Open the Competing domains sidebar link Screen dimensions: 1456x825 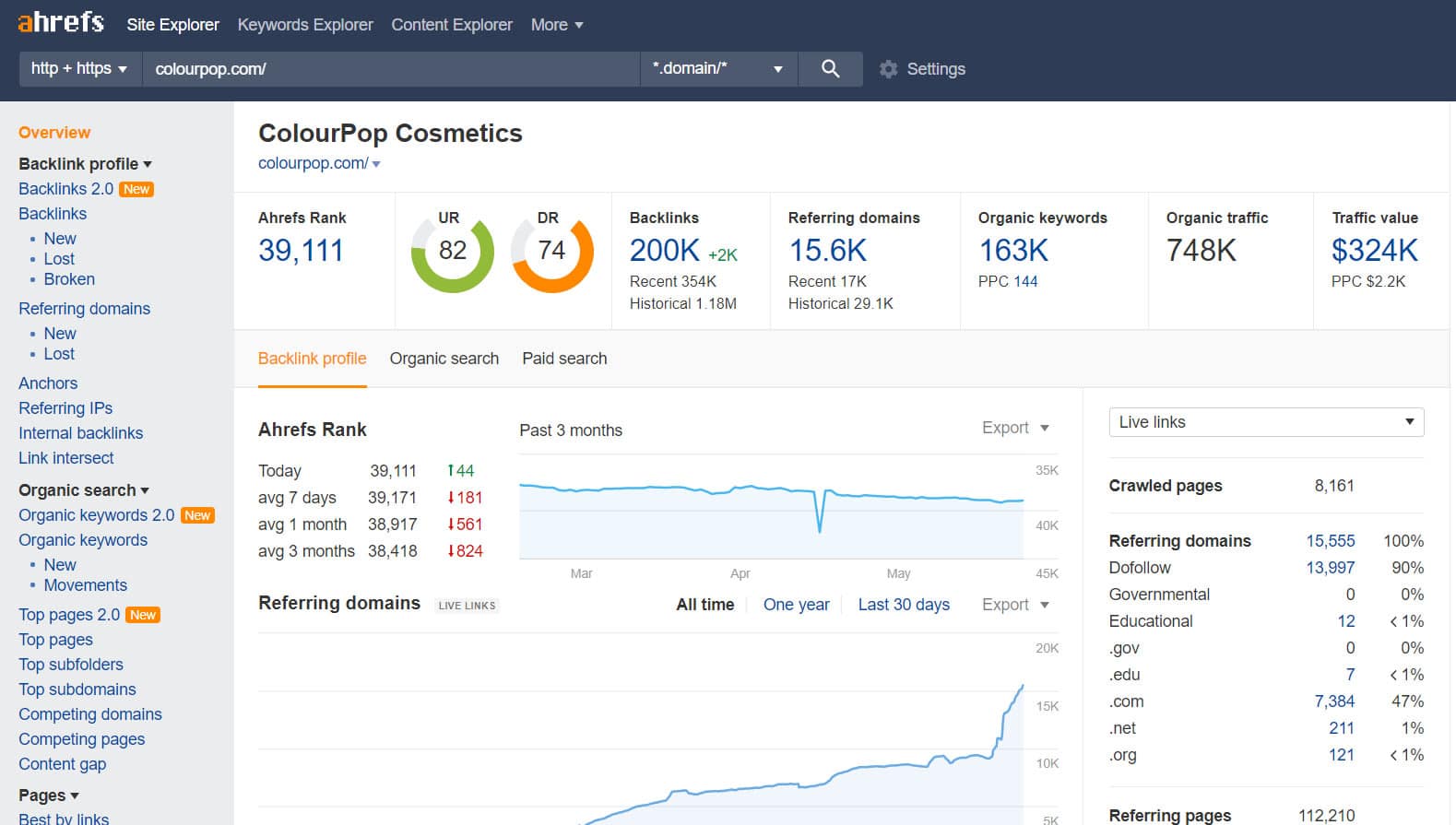click(90, 714)
